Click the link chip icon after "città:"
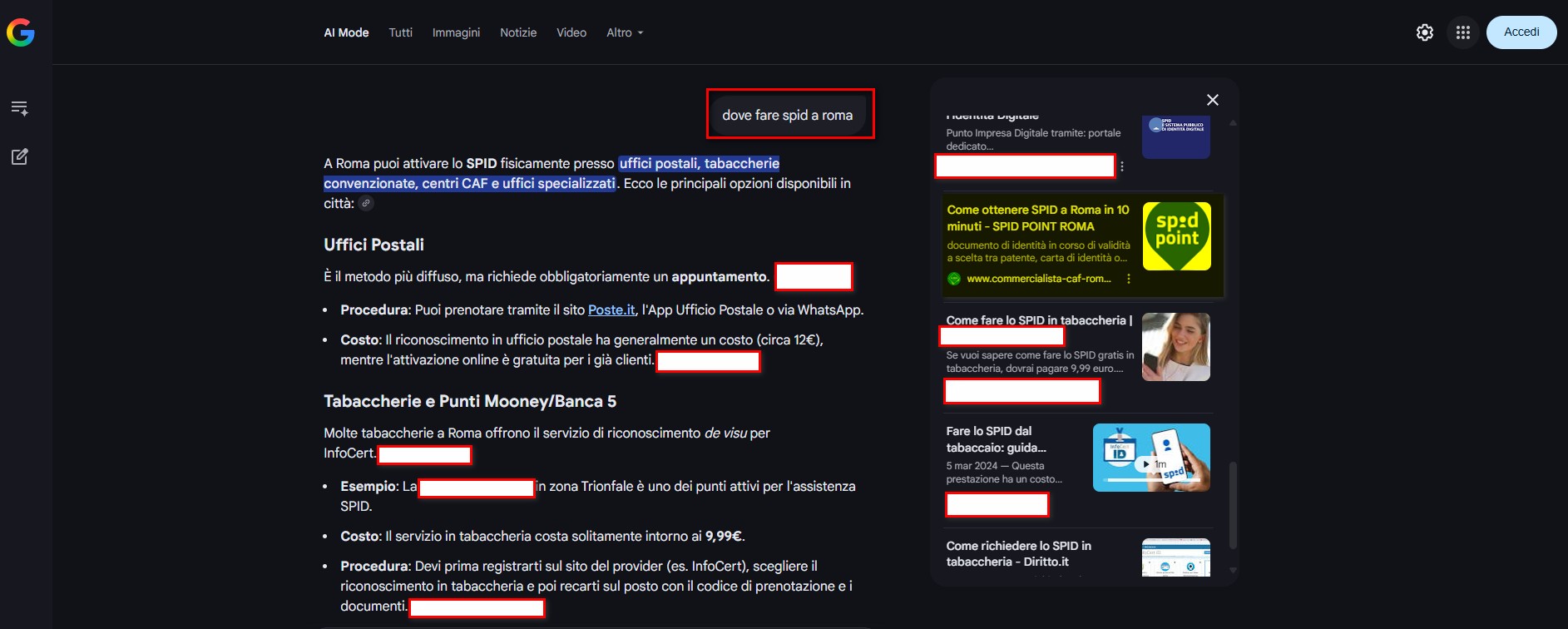This screenshot has width=1568, height=629. 366,203
